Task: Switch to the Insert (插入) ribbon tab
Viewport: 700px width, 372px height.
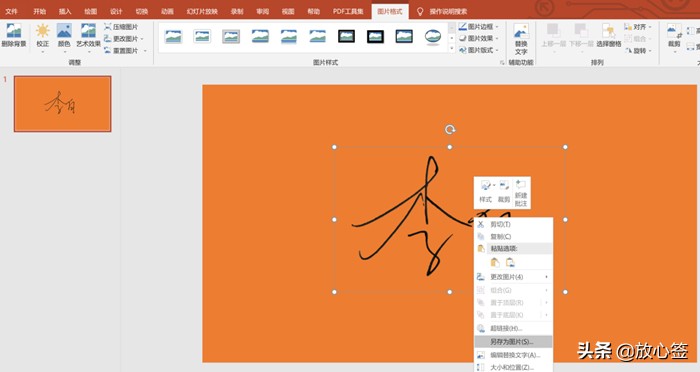Action: click(x=65, y=11)
